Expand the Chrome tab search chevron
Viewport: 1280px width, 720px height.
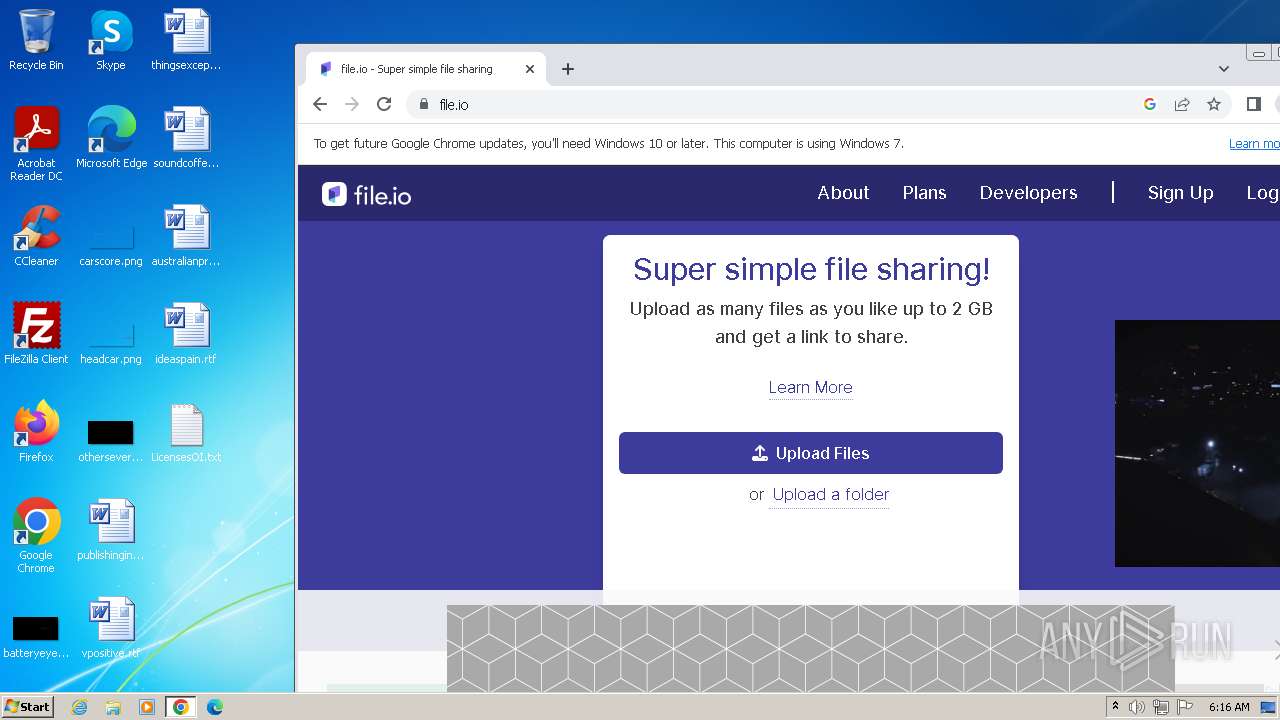pyautogui.click(x=1224, y=69)
